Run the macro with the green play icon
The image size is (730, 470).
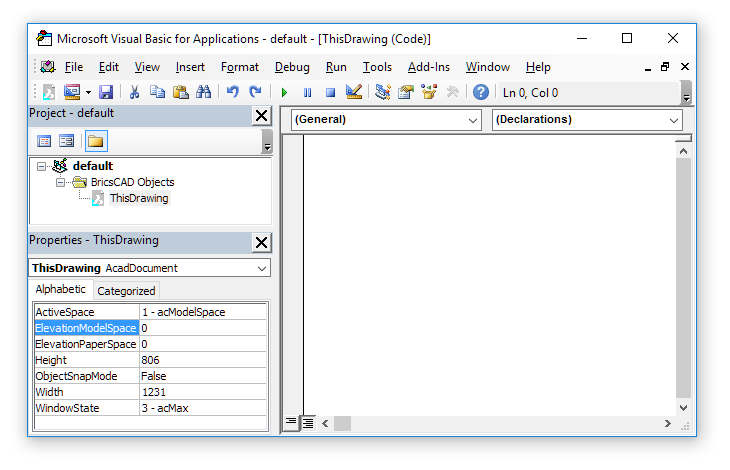coord(284,92)
